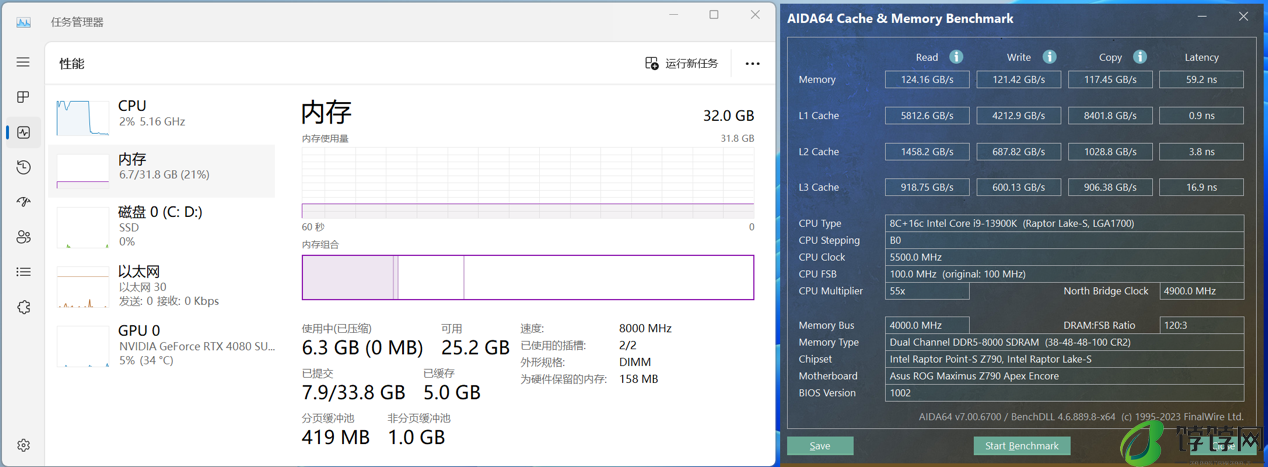Open the Processes page icon in sidebar
The height and width of the screenshot is (467, 1268).
(23, 97)
